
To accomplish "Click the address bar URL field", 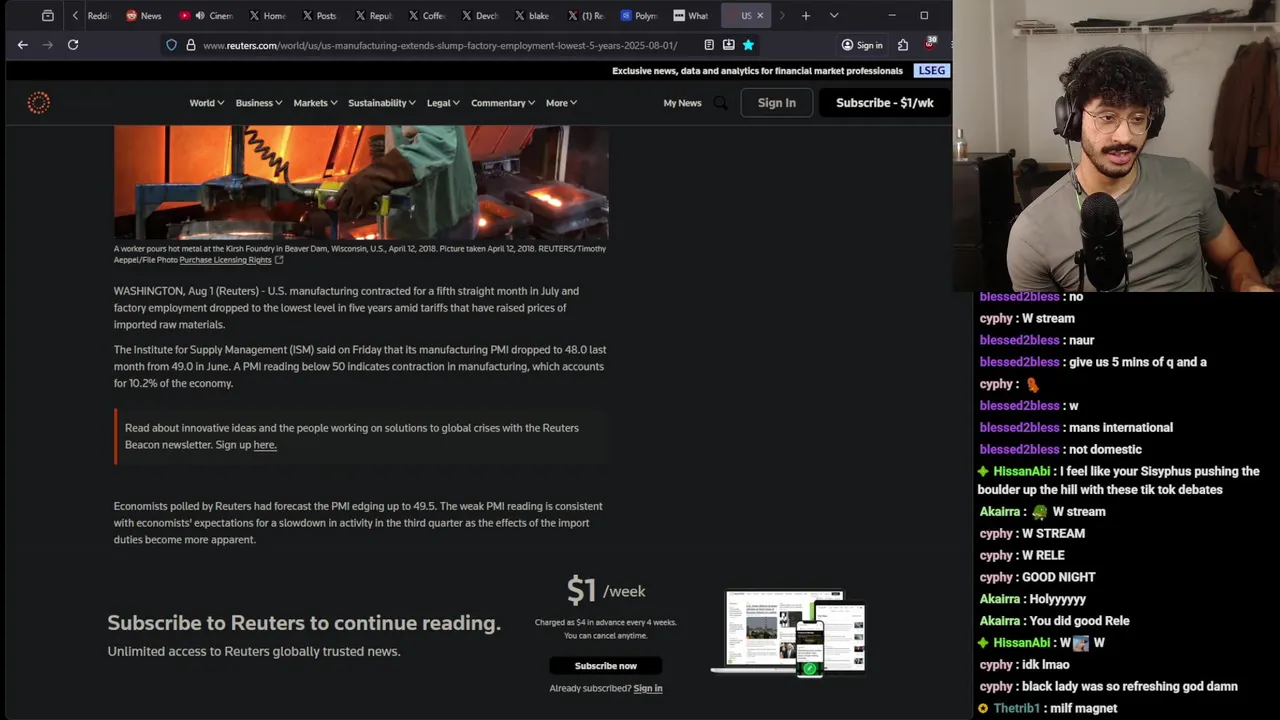I will pyautogui.click(x=440, y=45).
